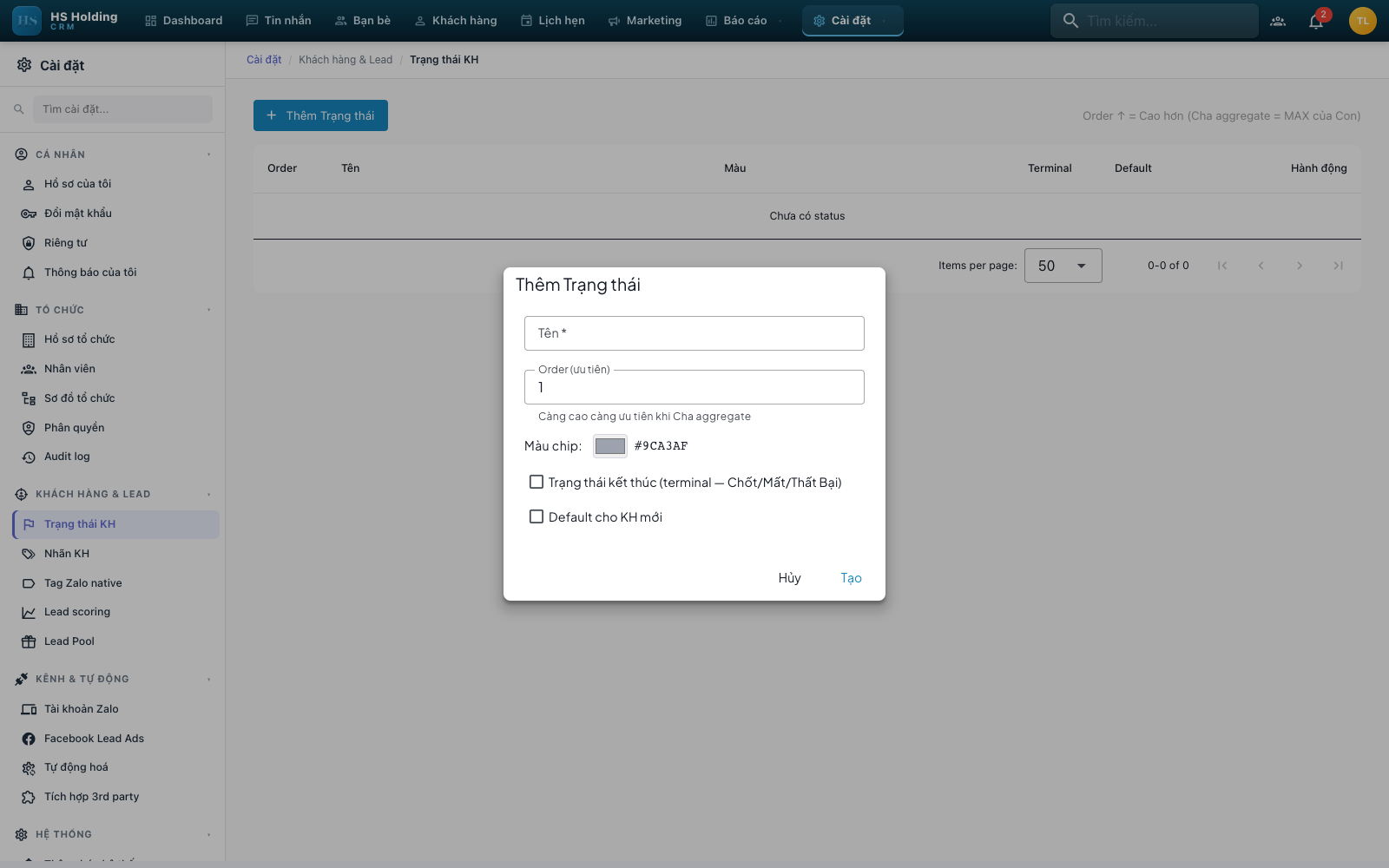The width and height of the screenshot is (1389, 868).
Task: Go to next page arrow
Action: point(1300,266)
